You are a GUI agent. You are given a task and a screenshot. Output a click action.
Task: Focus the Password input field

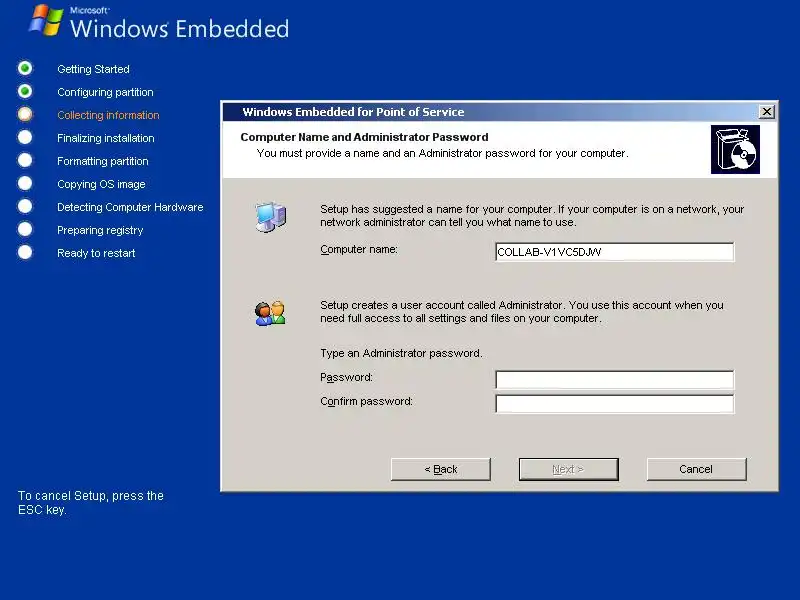[x=614, y=380]
